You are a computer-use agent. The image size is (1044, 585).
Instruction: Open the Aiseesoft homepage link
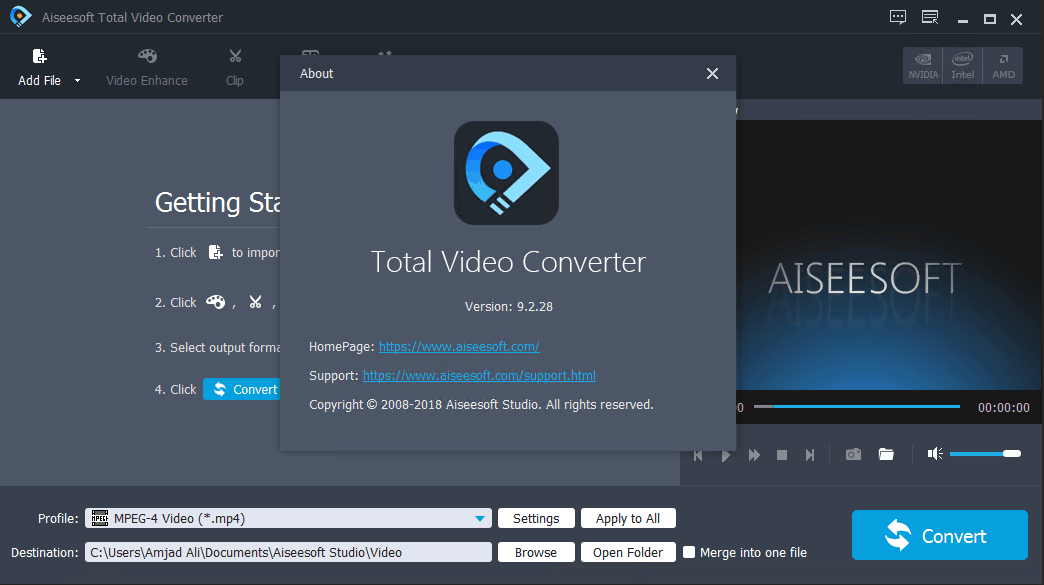tap(458, 347)
